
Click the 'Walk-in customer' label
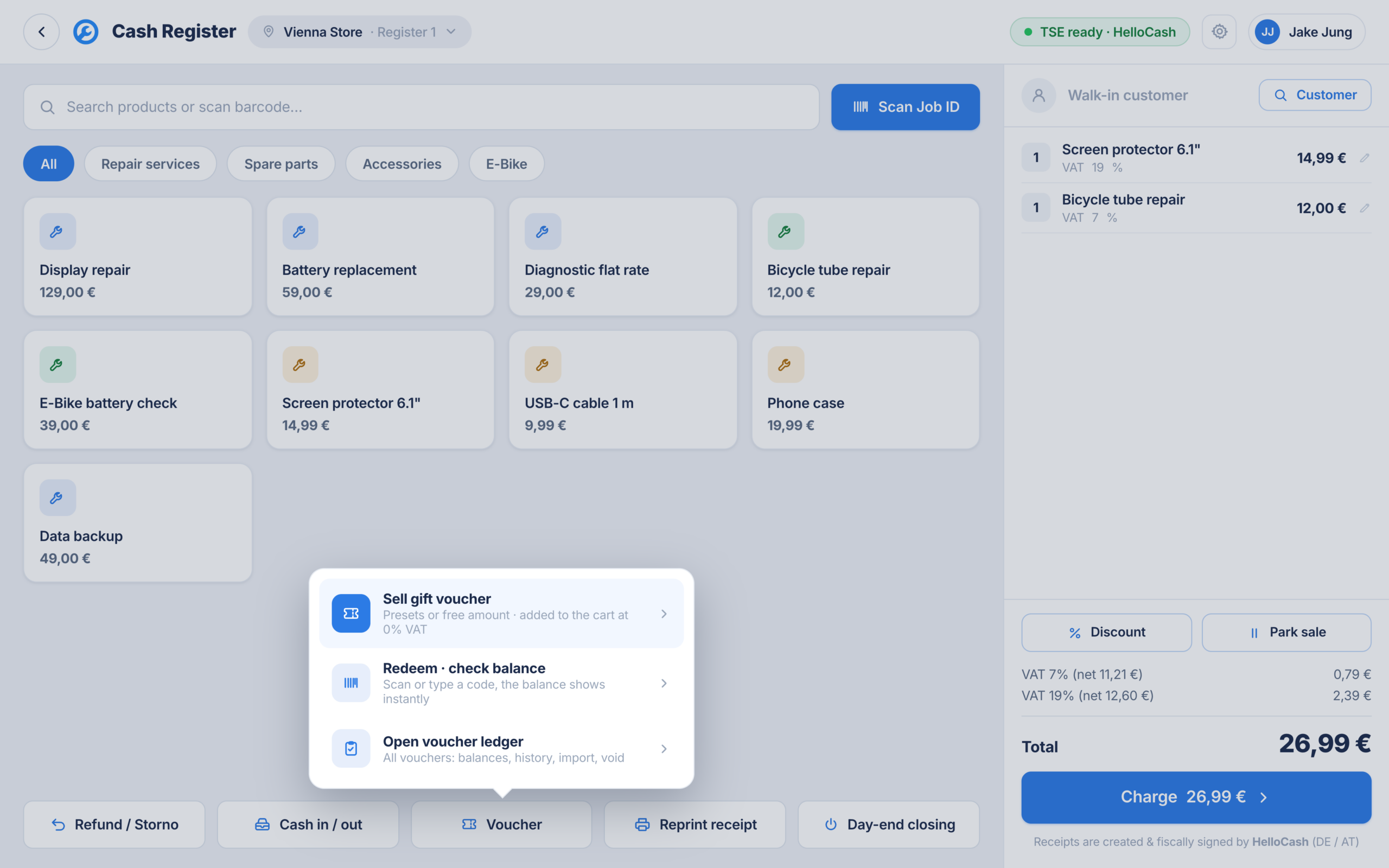[x=1127, y=95]
